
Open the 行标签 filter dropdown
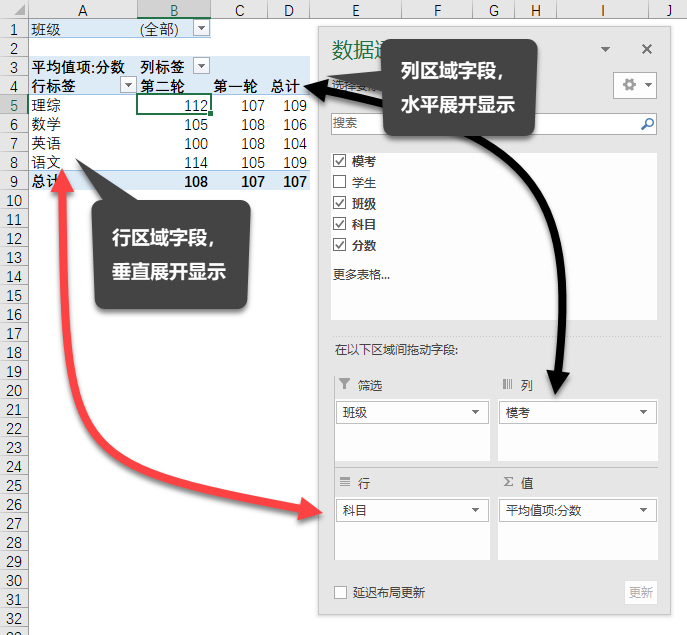(127, 86)
